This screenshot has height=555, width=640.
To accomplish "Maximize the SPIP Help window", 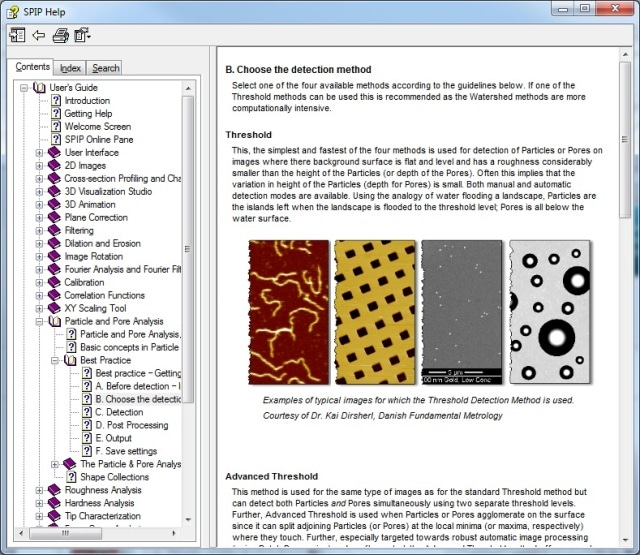I will 585,8.
